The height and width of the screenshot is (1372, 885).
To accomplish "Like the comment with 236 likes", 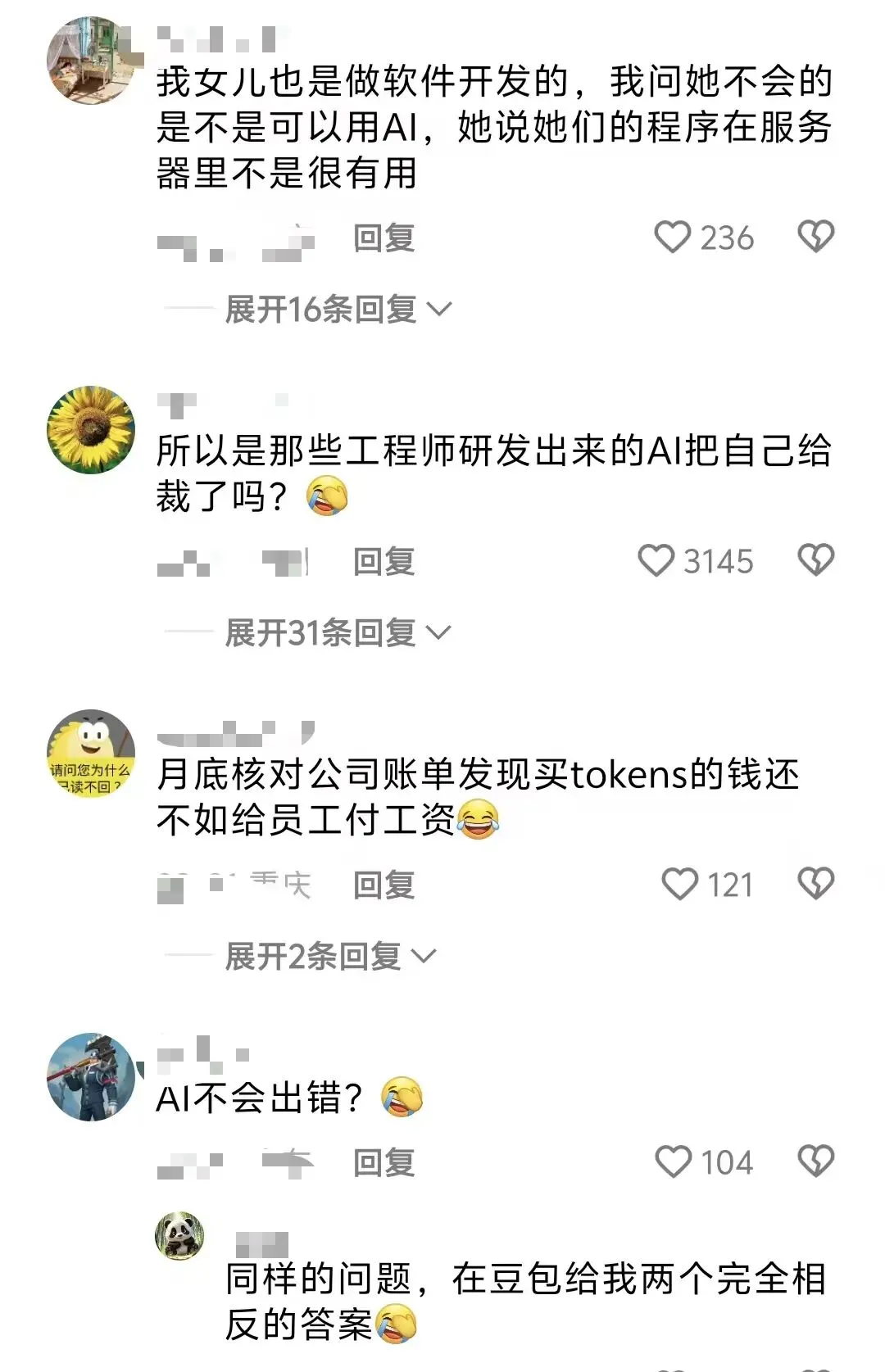I will point(673,238).
